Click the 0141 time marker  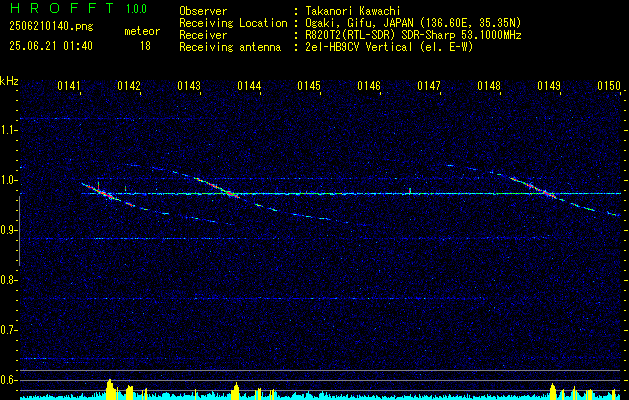click(x=69, y=85)
